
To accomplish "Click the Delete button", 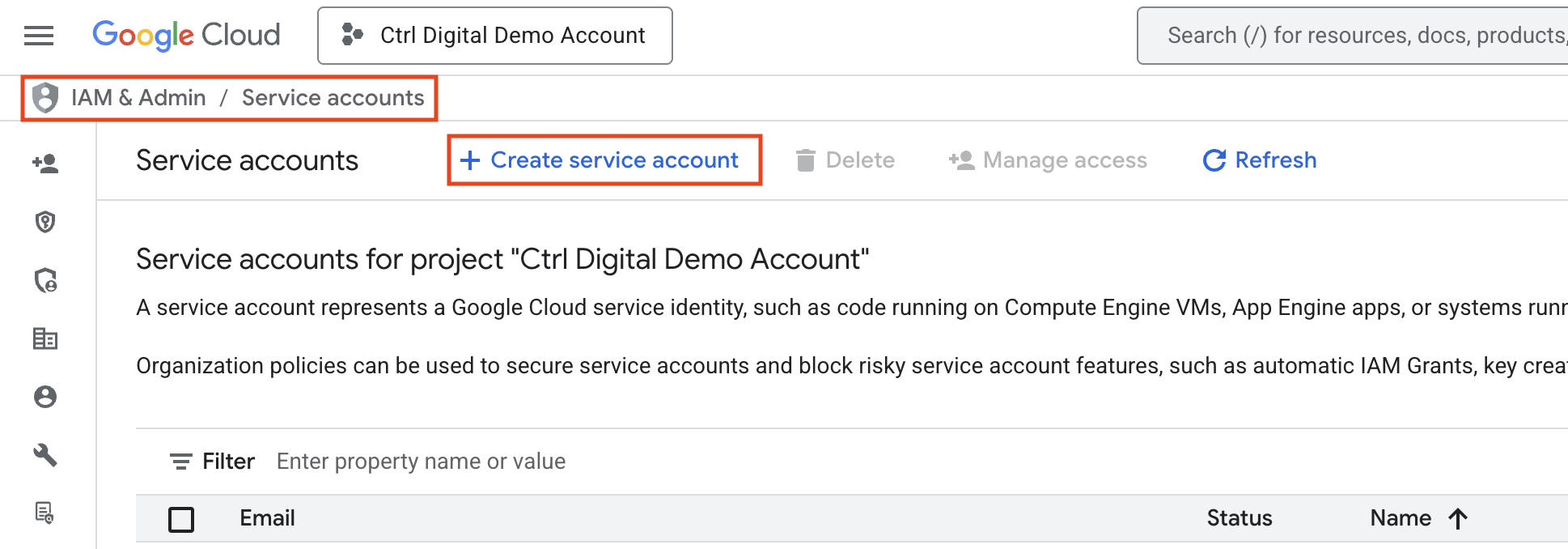I will 845,160.
